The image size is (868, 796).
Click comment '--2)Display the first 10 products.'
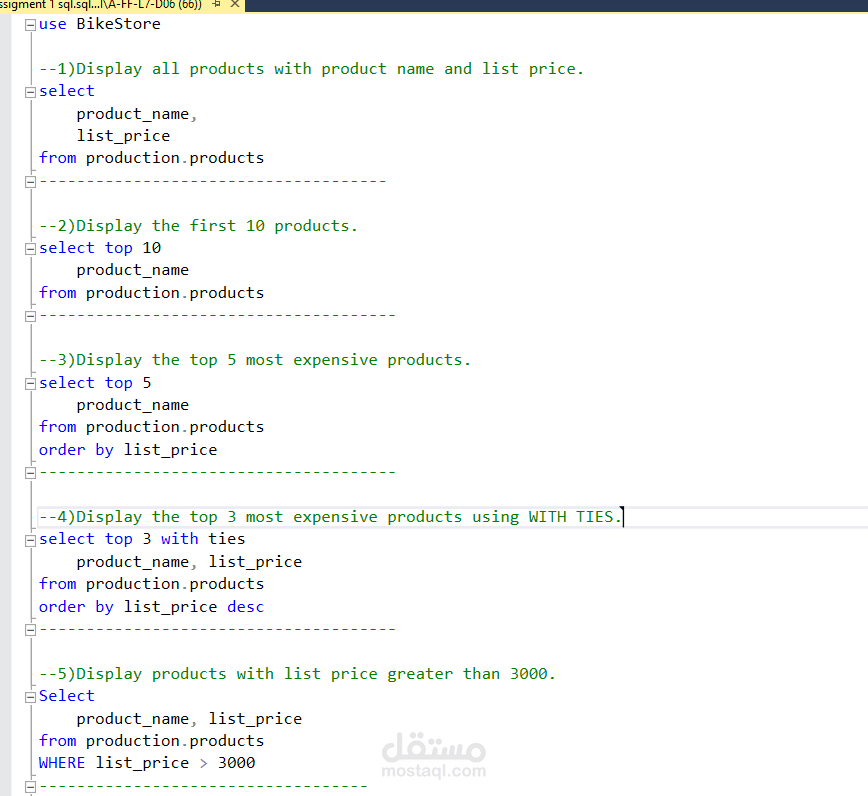click(198, 226)
